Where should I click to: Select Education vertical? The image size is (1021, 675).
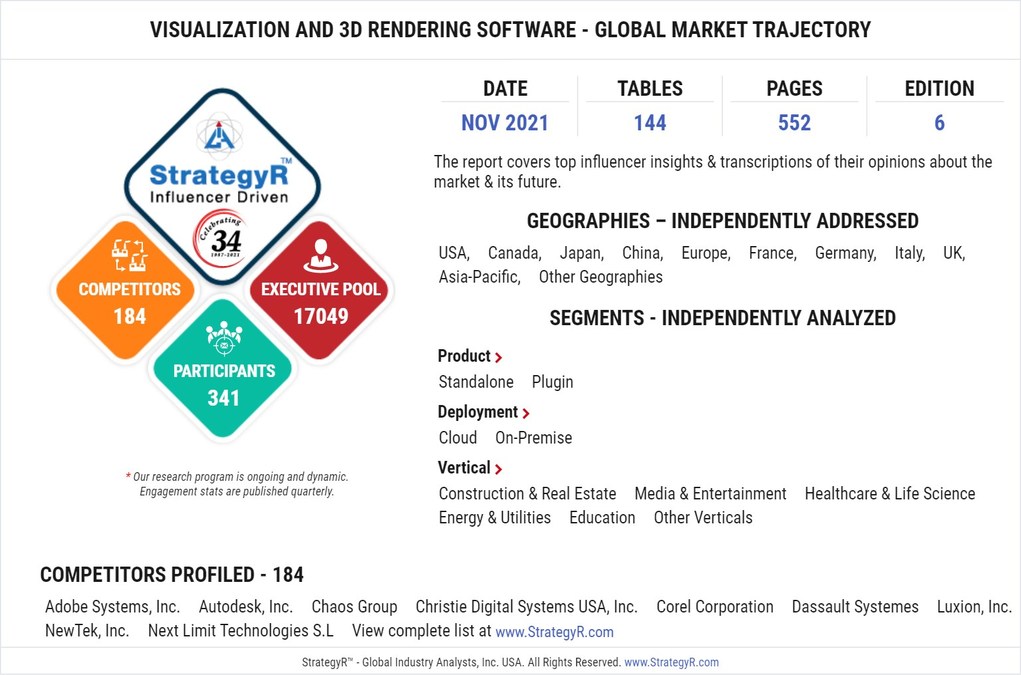602,518
